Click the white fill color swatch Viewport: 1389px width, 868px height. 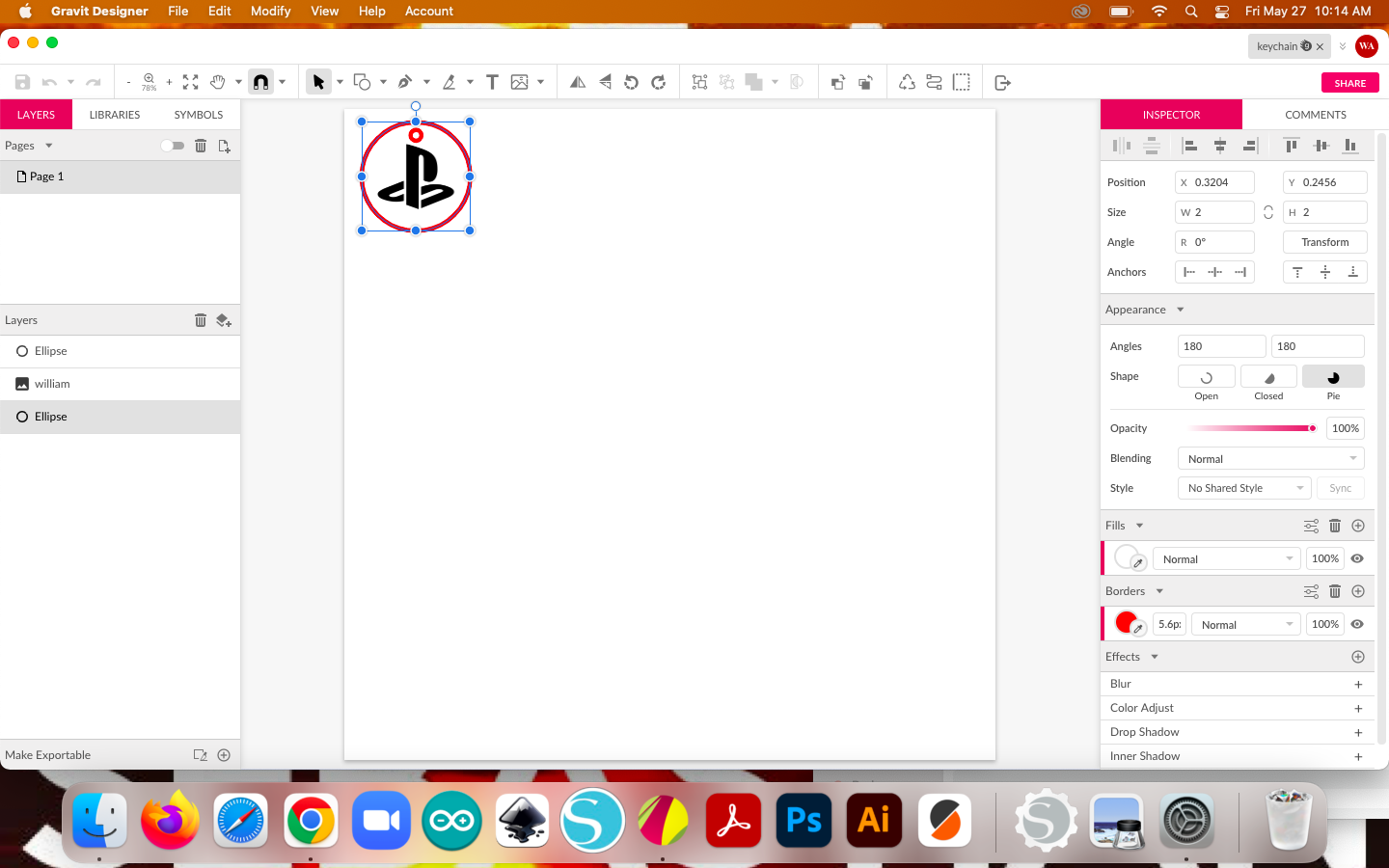tap(1126, 557)
